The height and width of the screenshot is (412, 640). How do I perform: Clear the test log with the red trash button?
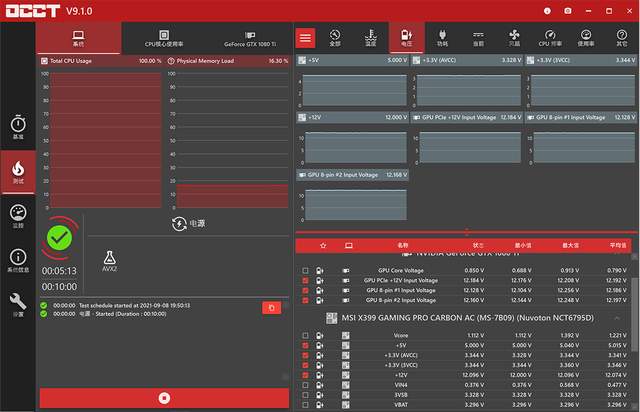click(270, 308)
